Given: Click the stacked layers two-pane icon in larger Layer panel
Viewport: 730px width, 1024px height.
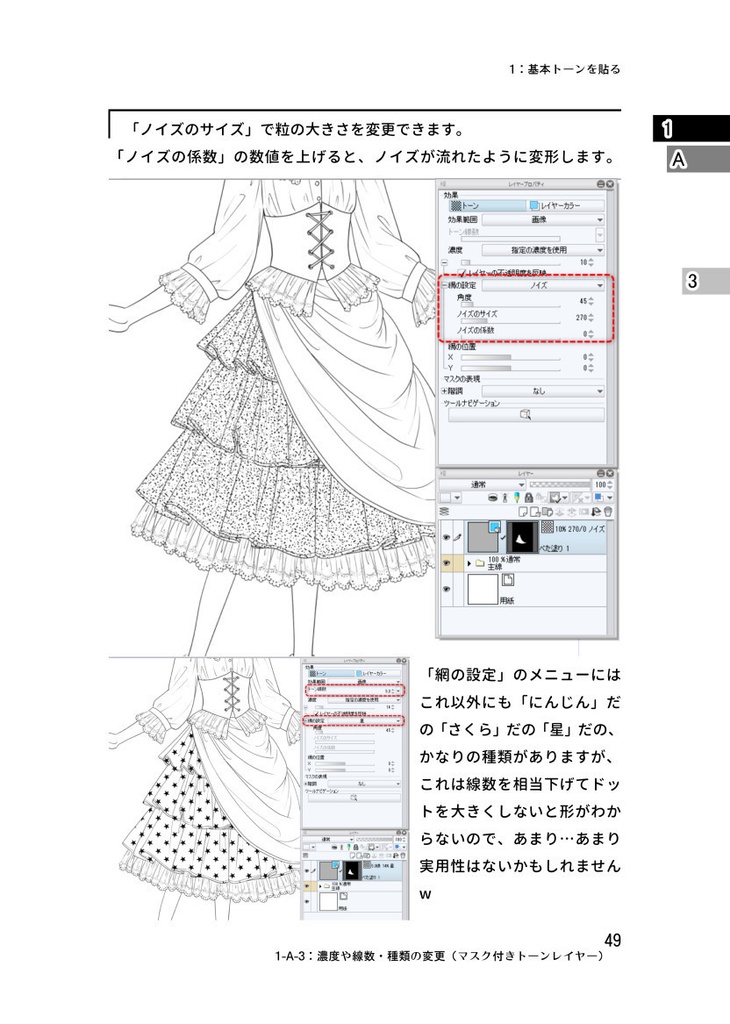Looking at the screenshot, I should (x=444, y=511).
